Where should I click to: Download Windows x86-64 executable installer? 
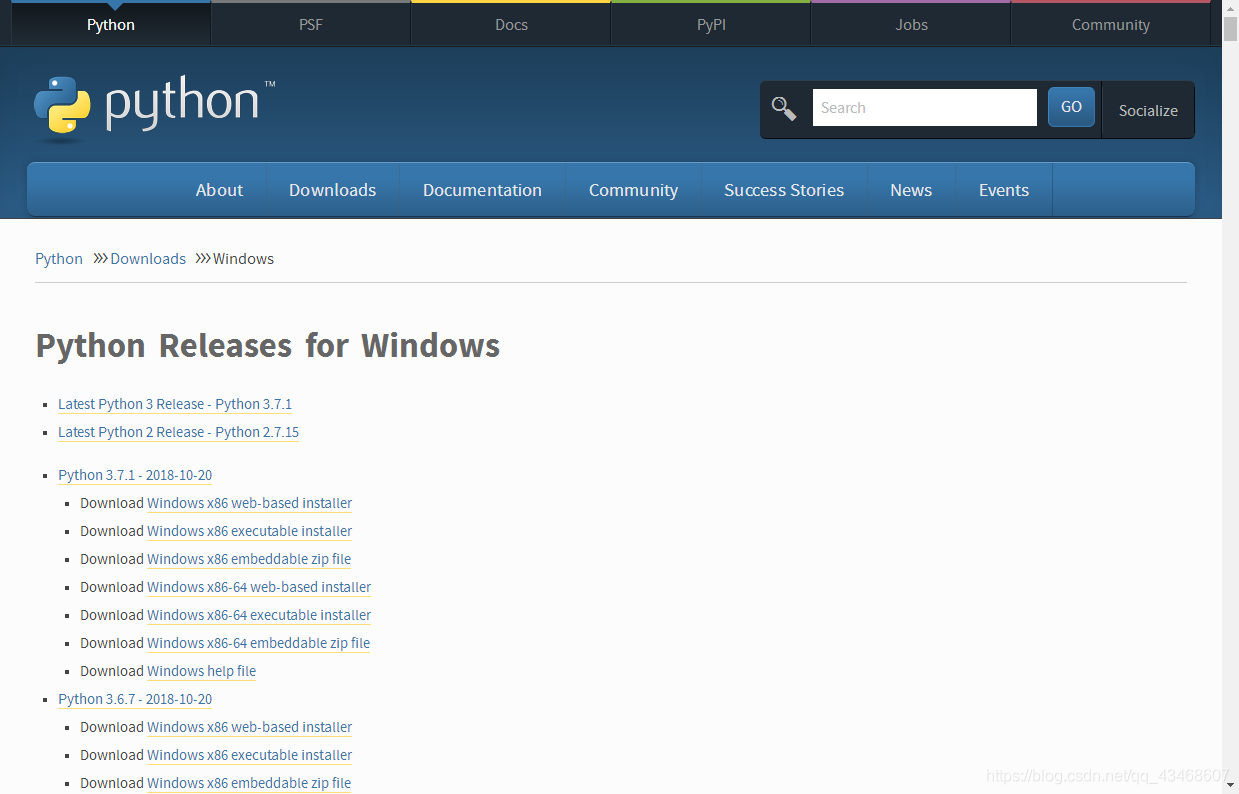tap(259, 615)
